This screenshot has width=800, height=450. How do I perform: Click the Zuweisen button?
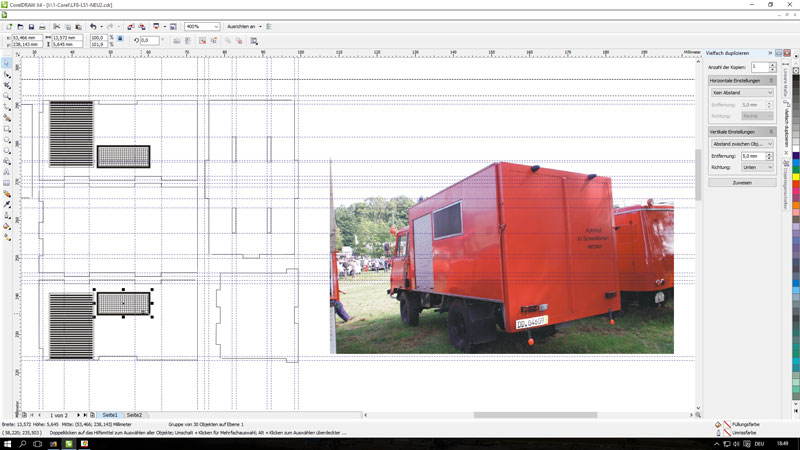click(741, 183)
